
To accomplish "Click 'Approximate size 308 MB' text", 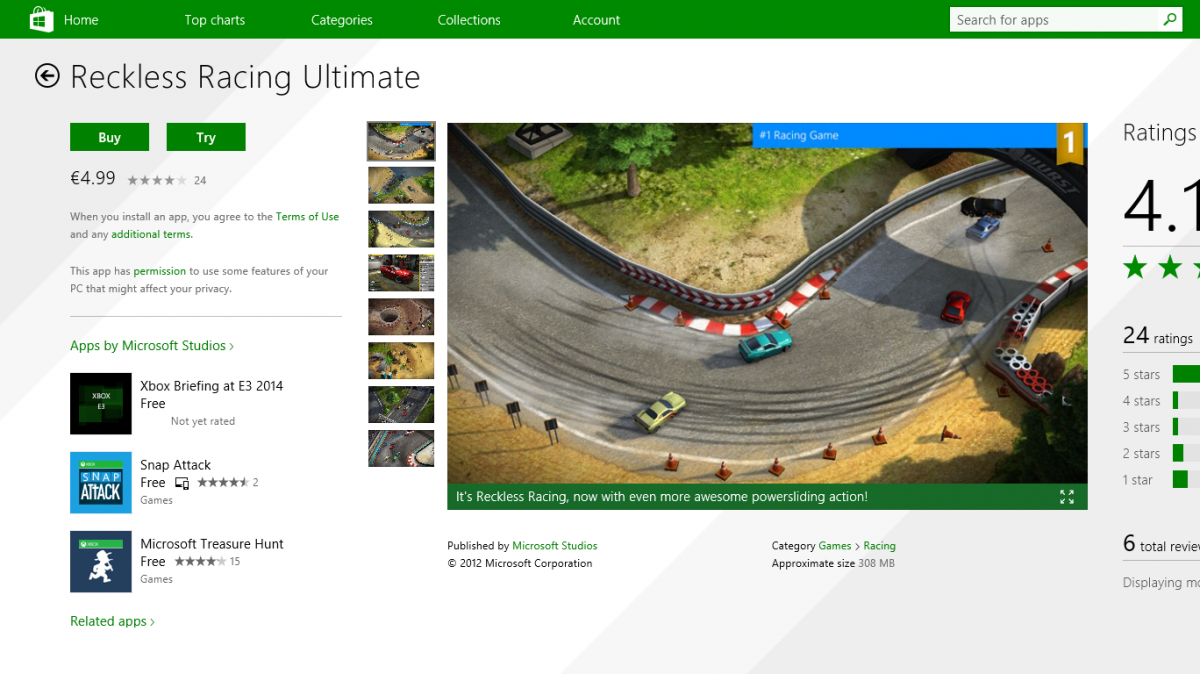I will click(x=833, y=564).
